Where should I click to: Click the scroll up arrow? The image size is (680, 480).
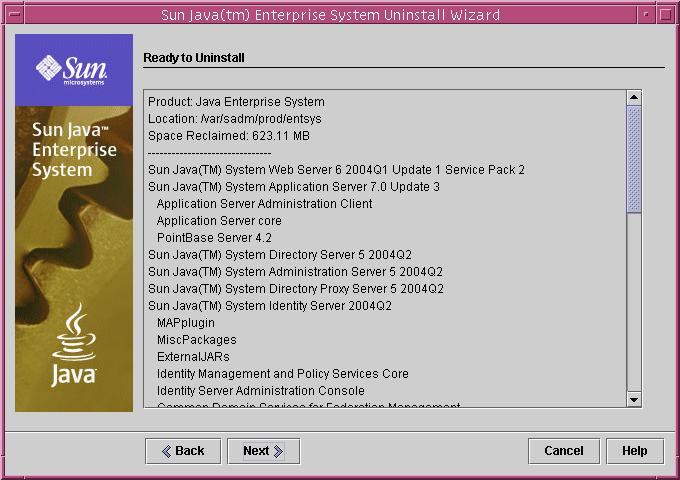point(634,98)
